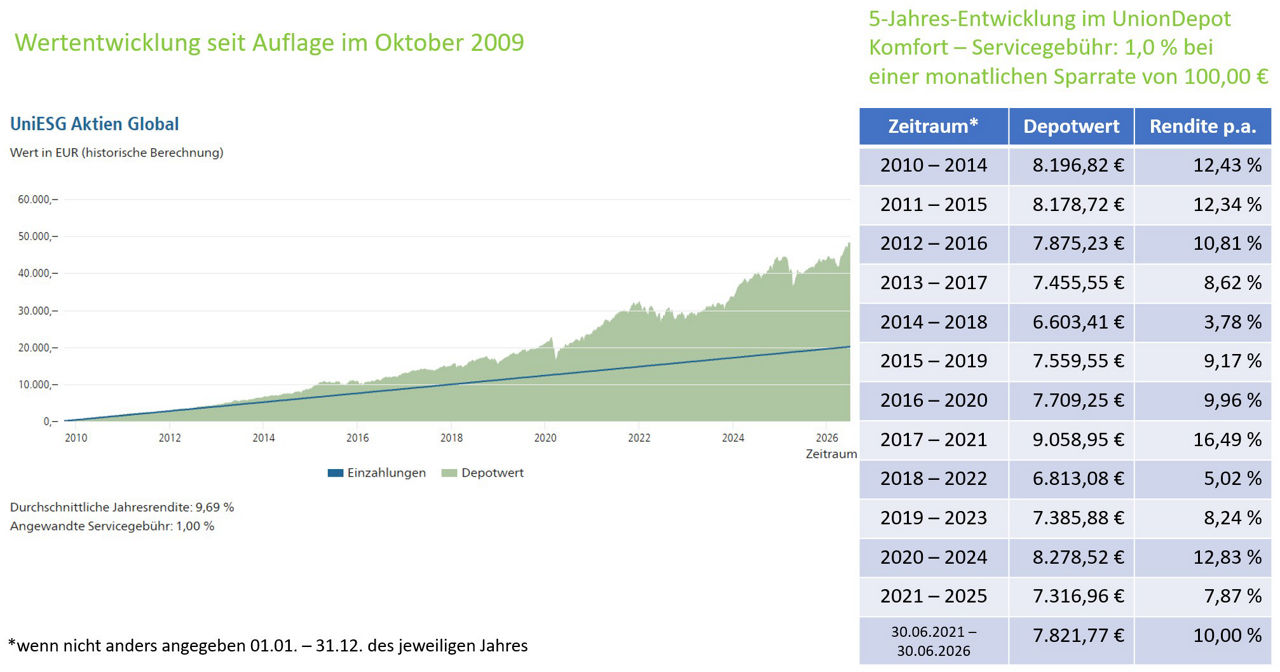Select the '2018 – 2022' period cell
Viewport: 1280px width, 672px height.
(x=933, y=478)
